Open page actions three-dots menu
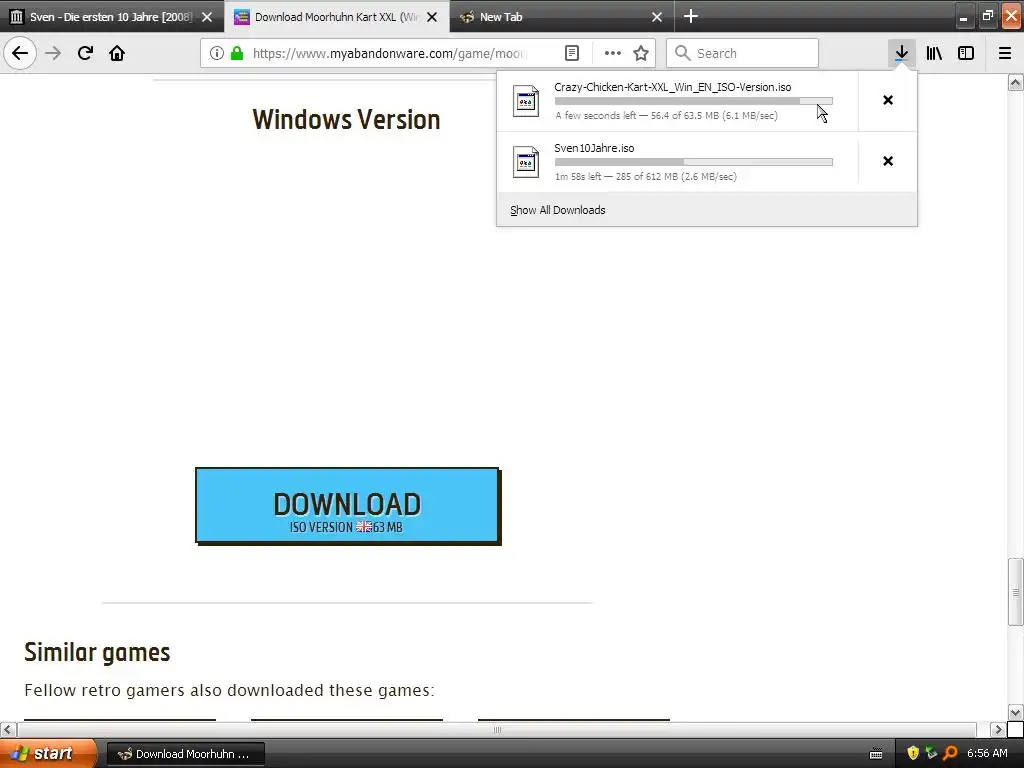 (x=613, y=53)
